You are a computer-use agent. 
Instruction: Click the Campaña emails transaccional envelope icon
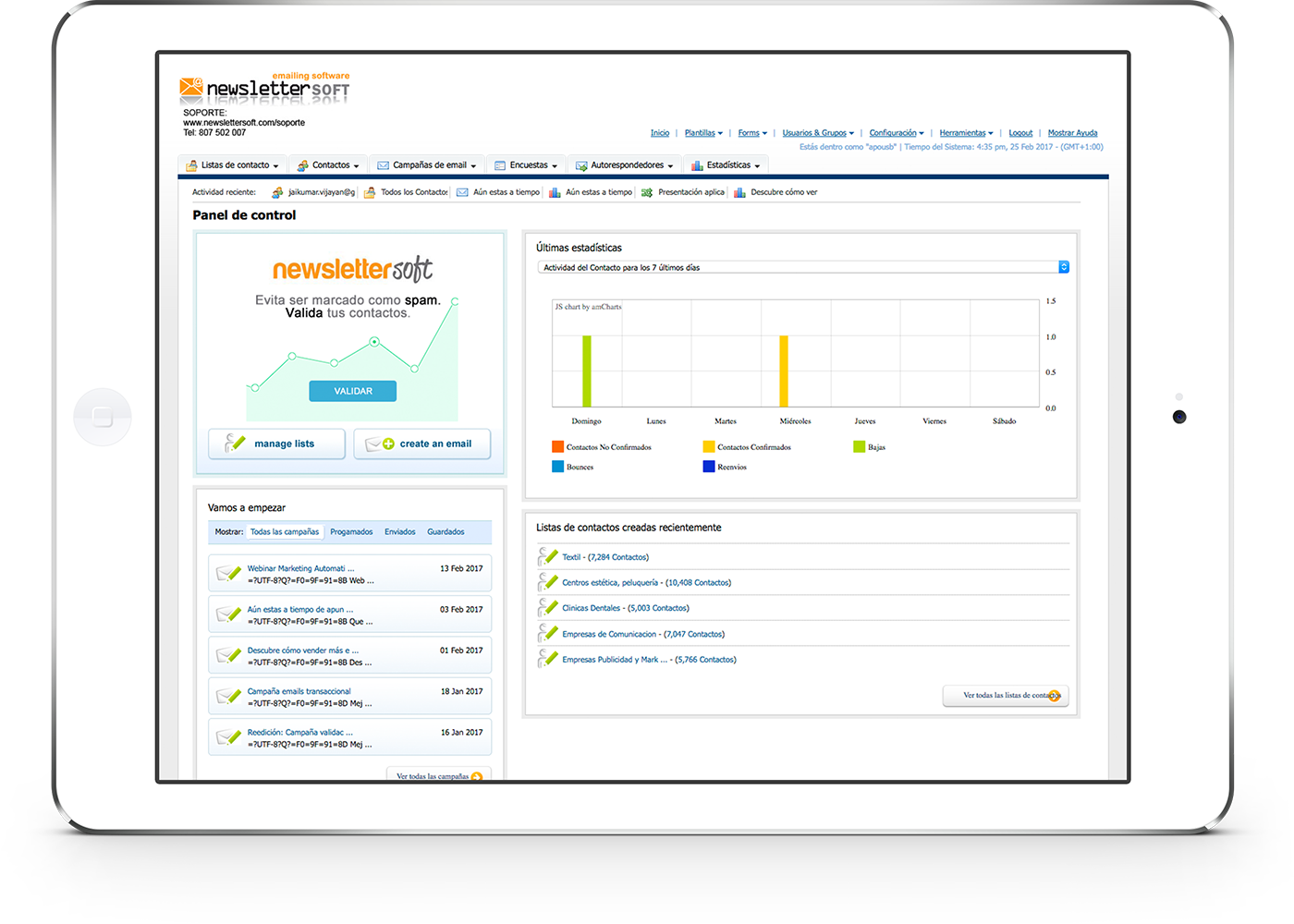pos(228,697)
